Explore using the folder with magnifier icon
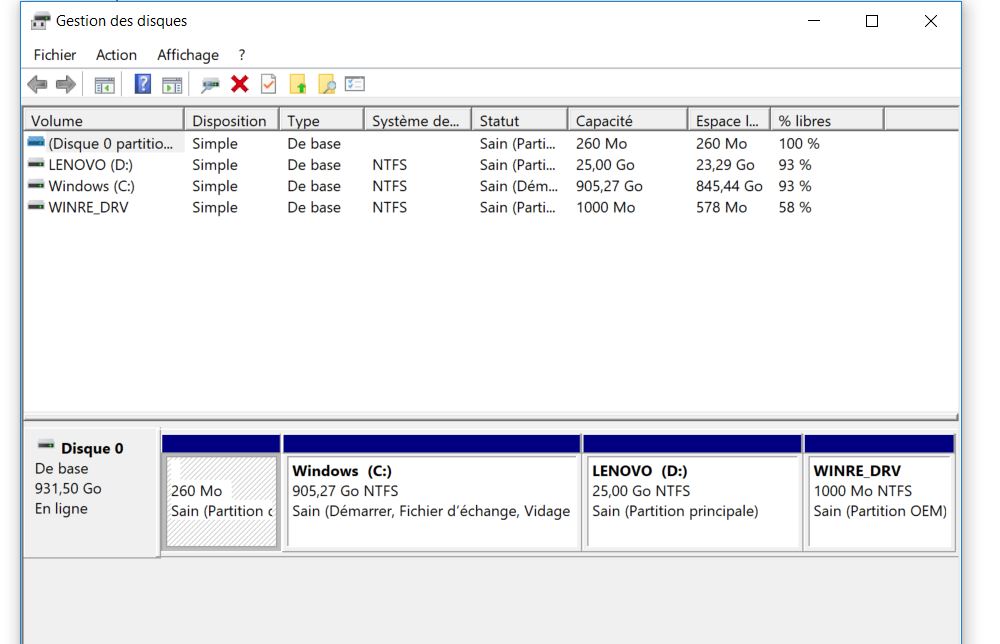The image size is (1000, 644). [x=327, y=84]
